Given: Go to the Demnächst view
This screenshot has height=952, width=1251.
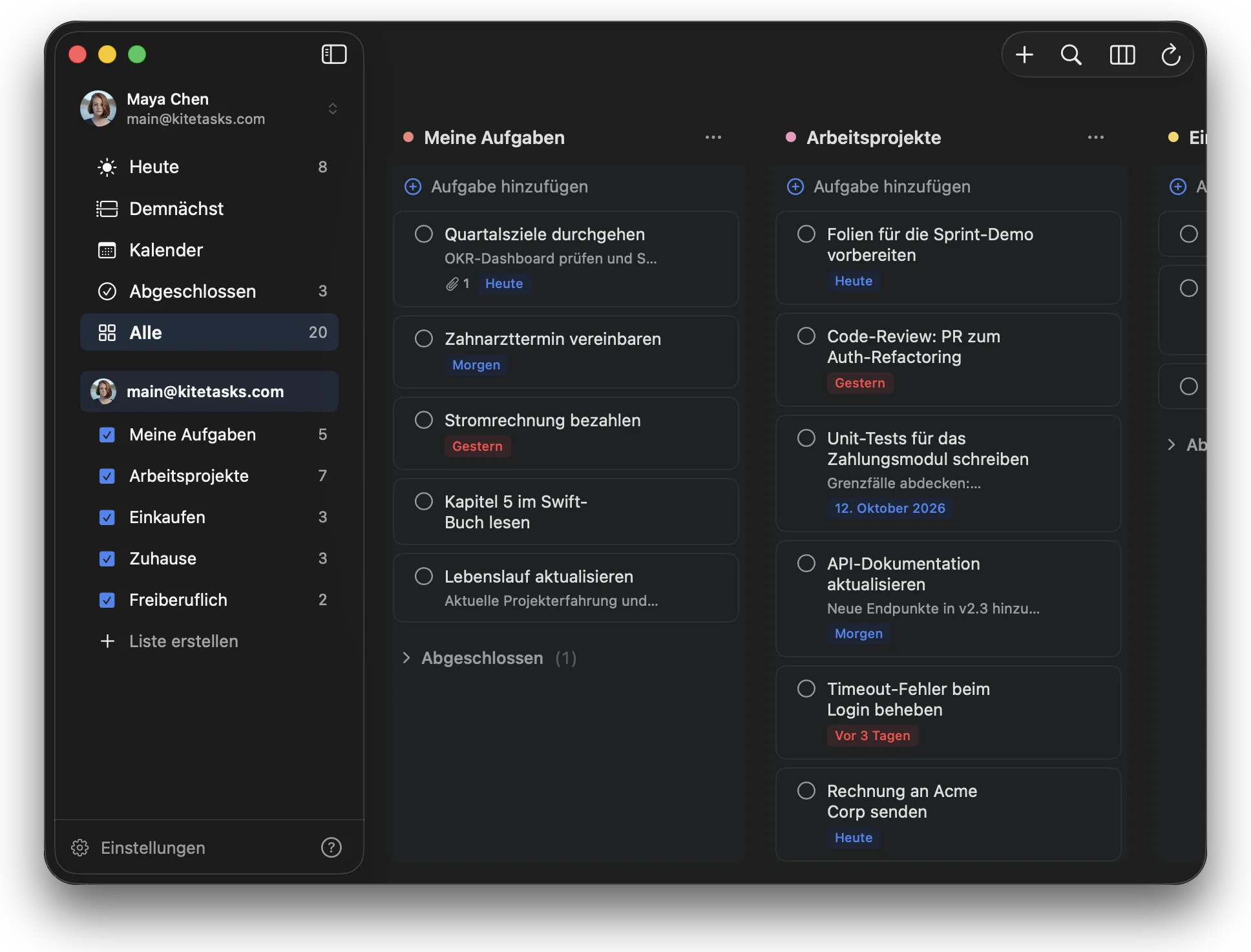Looking at the screenshot, I should 209,209.
